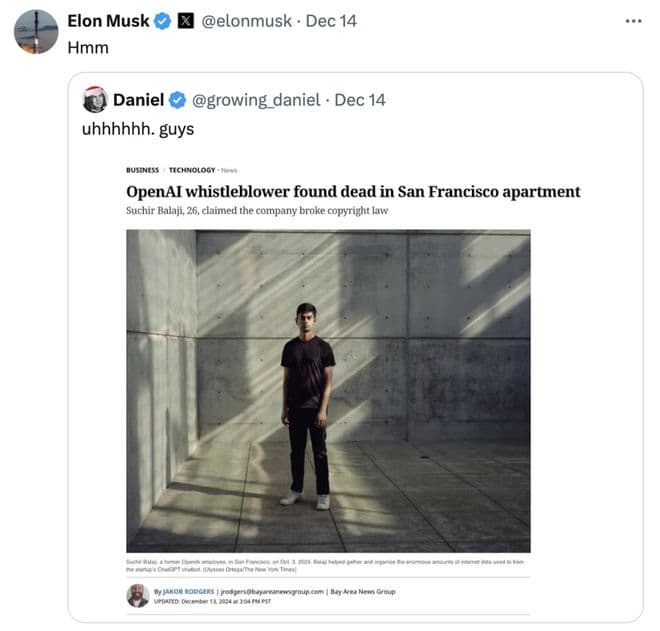Click the OpenAI whistleblower article headline

(353, 191)
